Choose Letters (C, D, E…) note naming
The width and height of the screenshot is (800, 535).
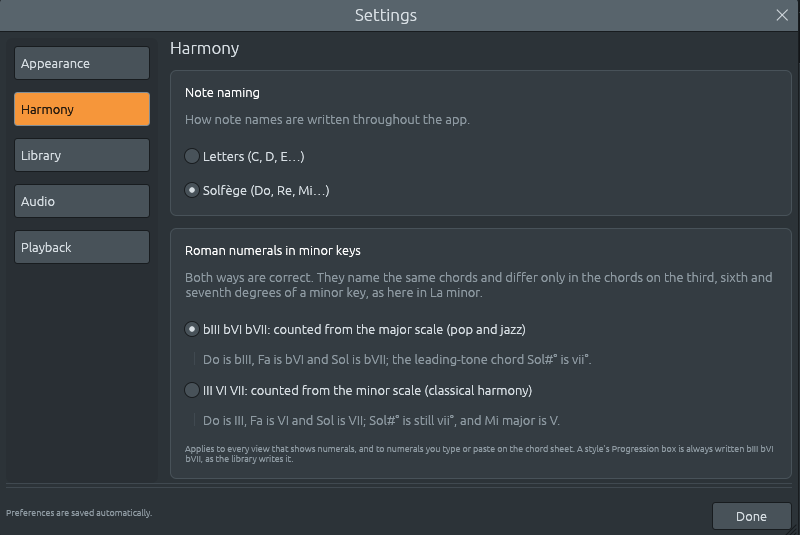[x=244, y=156]
